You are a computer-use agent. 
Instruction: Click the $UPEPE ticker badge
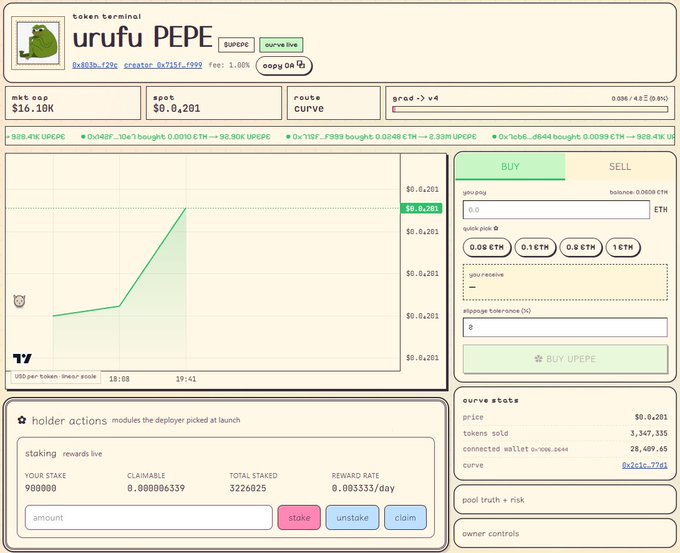(236, 45)
